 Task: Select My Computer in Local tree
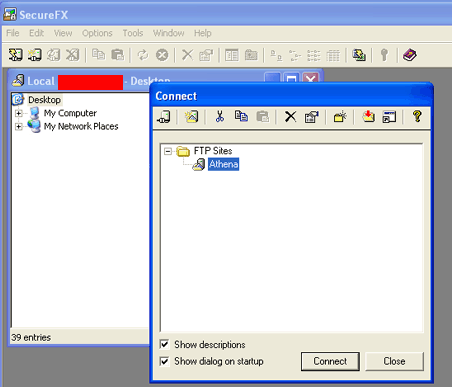pos(70,113)
